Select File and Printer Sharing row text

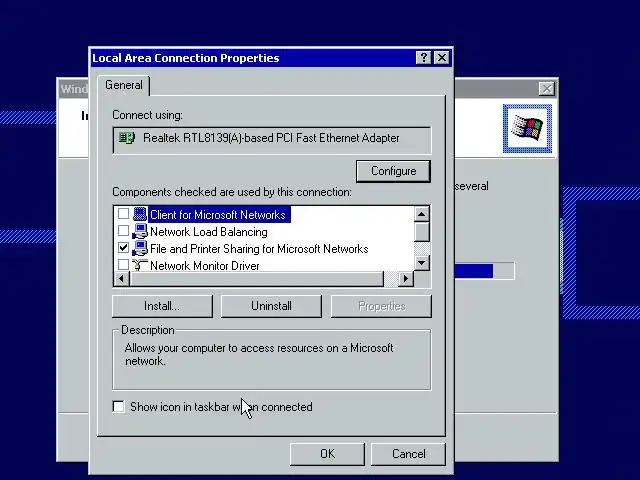point(259,249)
